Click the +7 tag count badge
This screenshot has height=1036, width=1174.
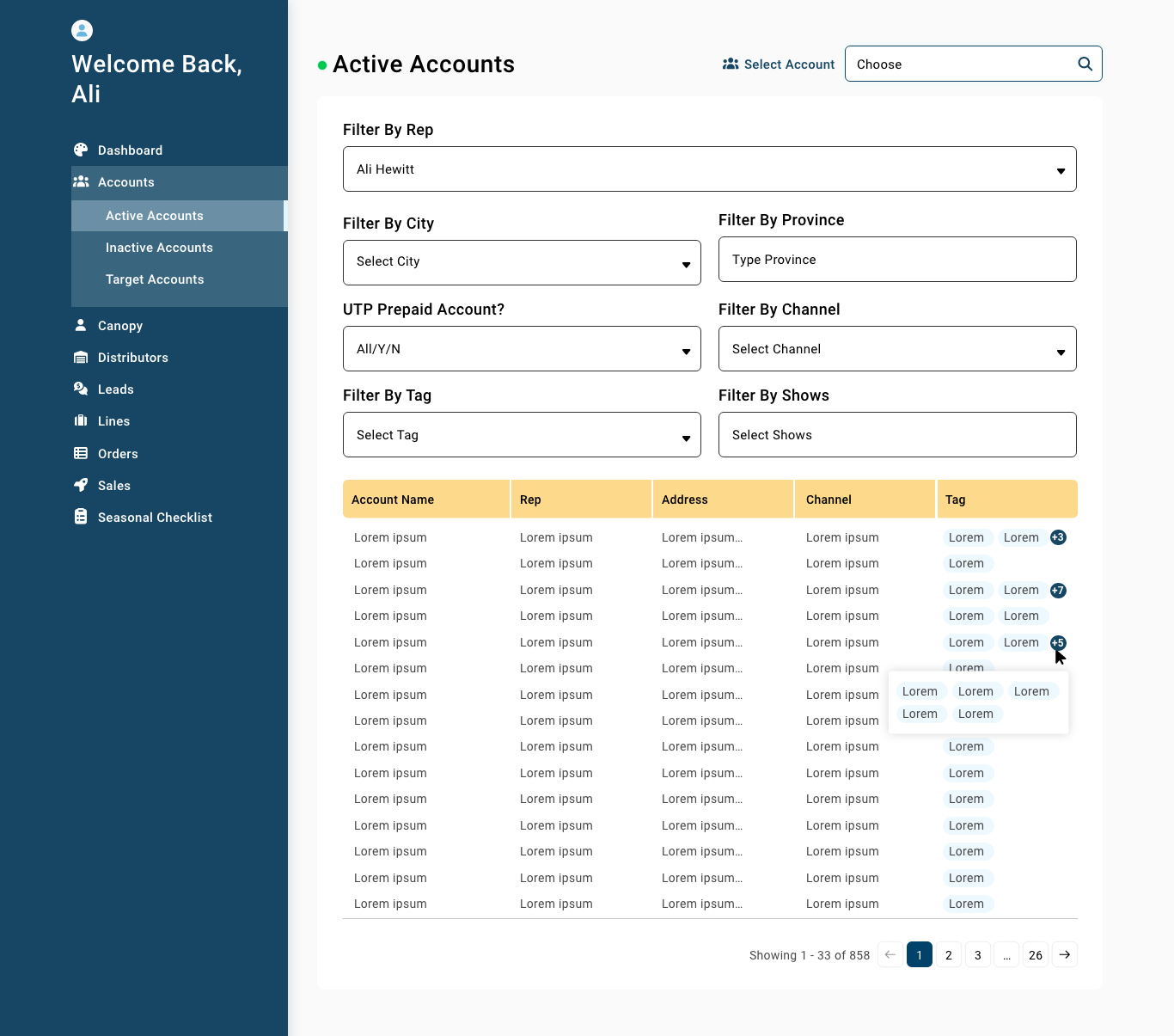[x=1058, y=591]
